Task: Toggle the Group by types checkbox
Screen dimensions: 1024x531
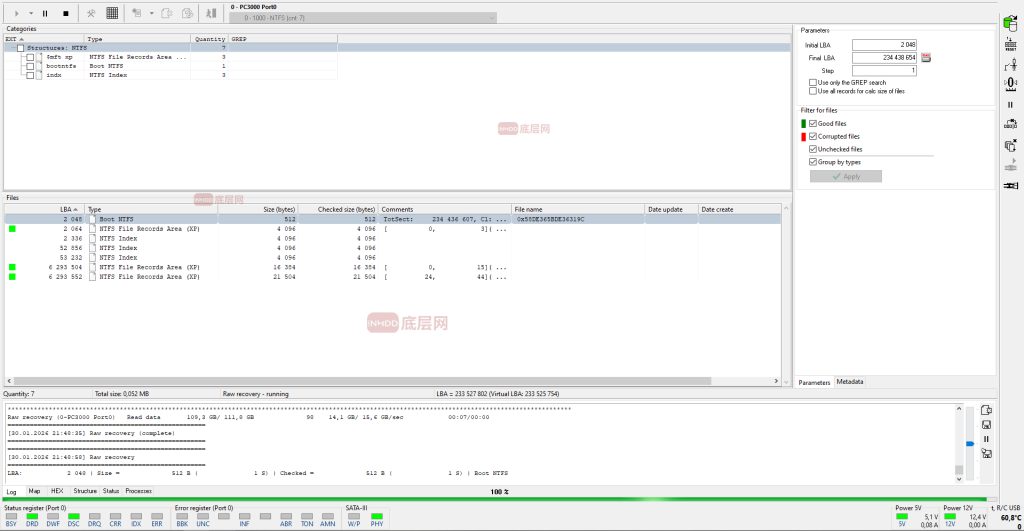Action: coord(813,162)
